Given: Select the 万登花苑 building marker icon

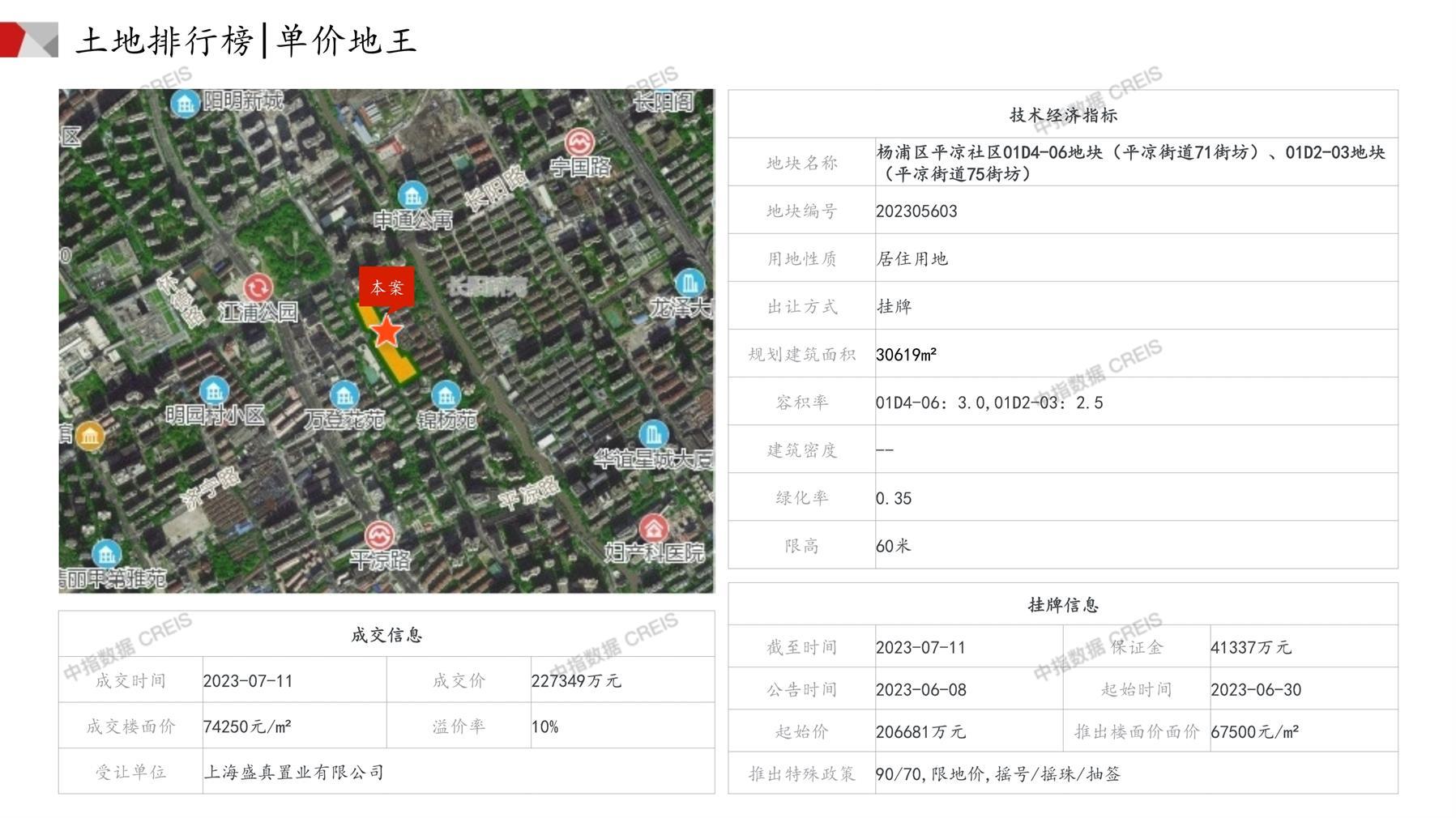Looking at the screenshot, I should [x=344, y=394].
